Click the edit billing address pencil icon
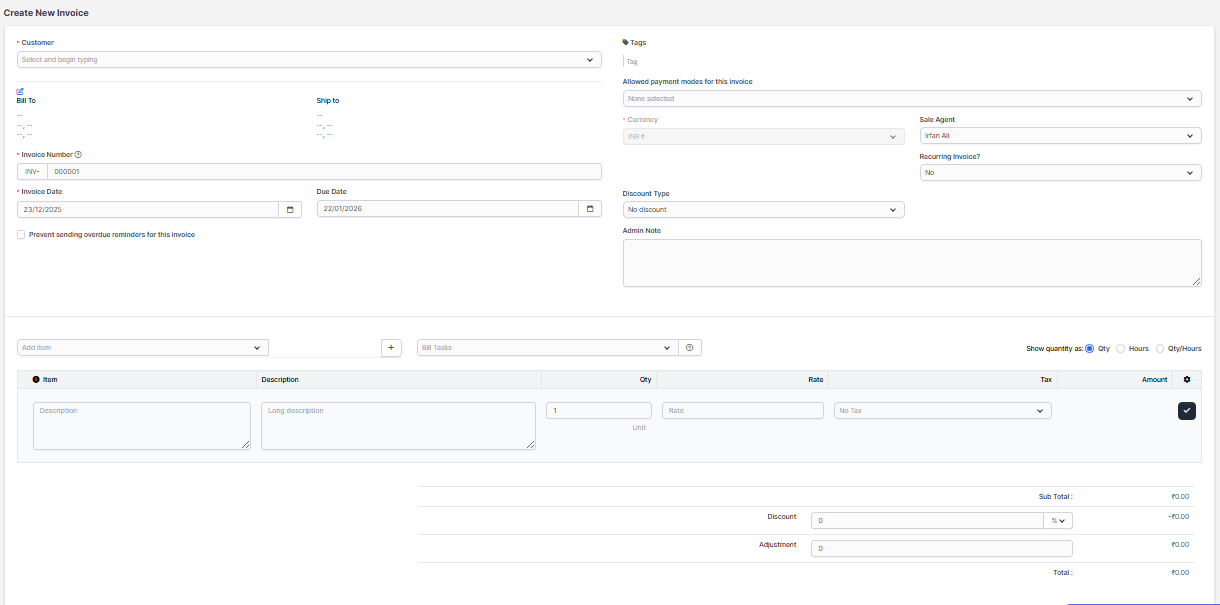1220x605 pixels. click(x=20, y=91)
